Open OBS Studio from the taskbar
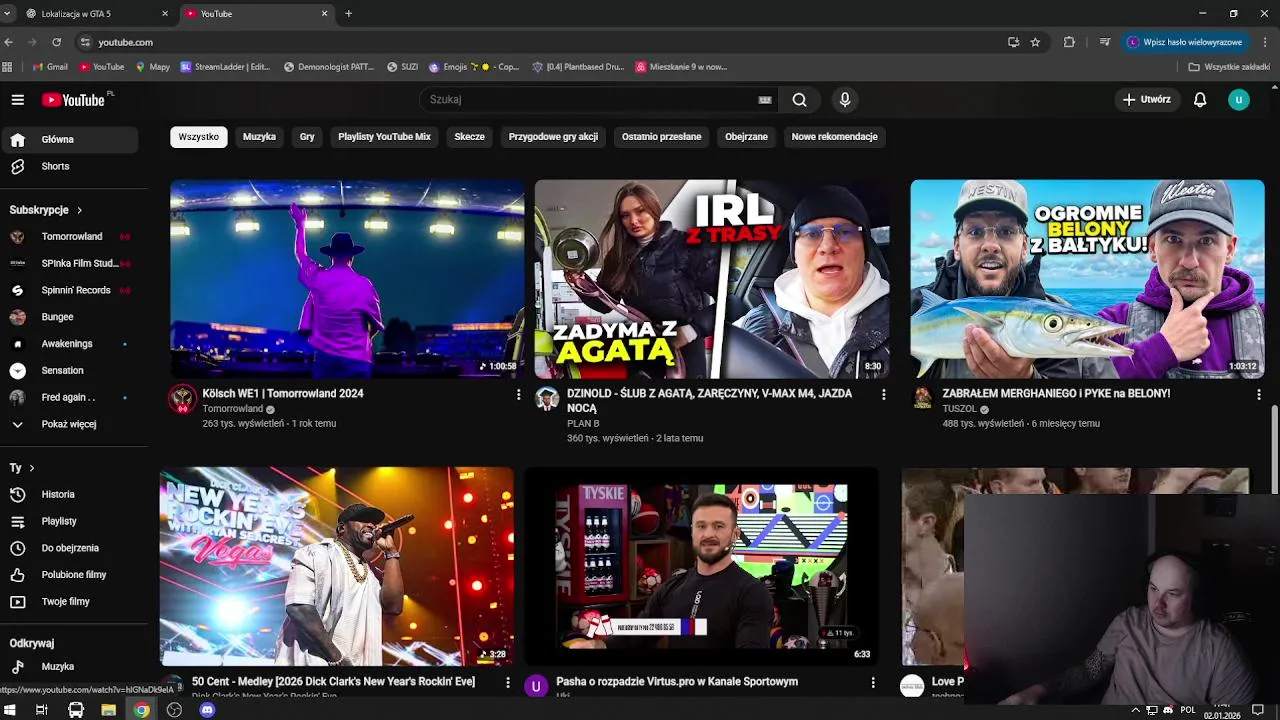Screen dimensions: 1280x720 point(175,710)
